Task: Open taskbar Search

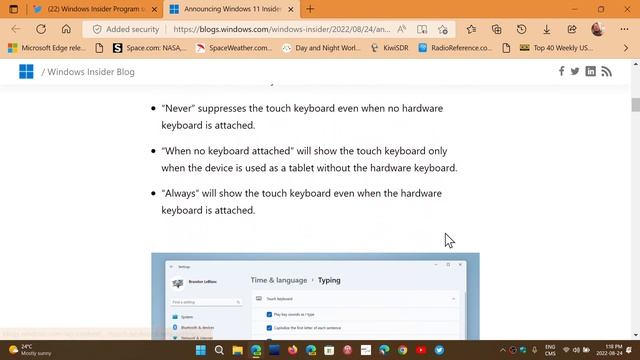Action: [x=219, y=350]
